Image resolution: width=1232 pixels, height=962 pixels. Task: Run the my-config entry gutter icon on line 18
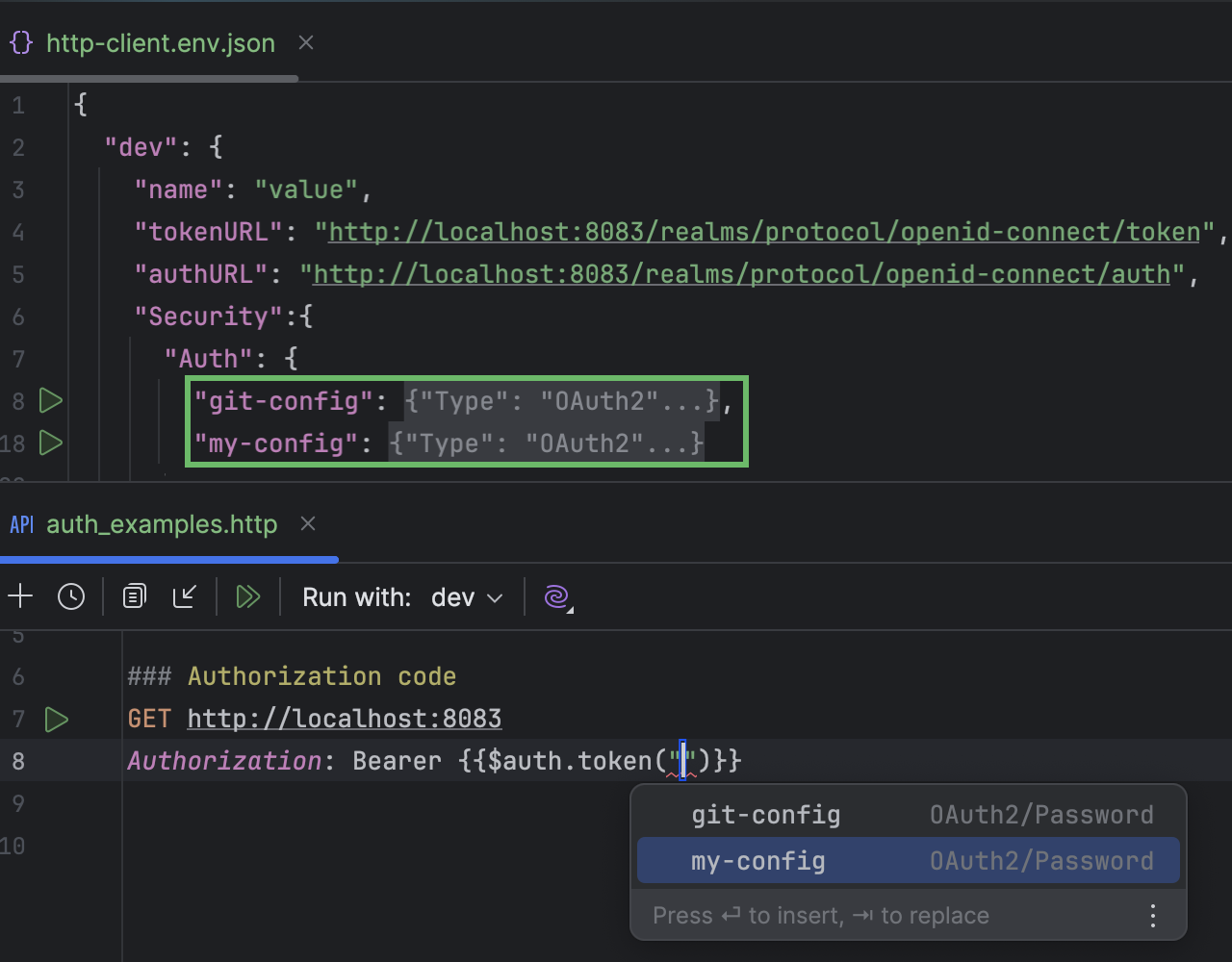click(x=50, y=443)
